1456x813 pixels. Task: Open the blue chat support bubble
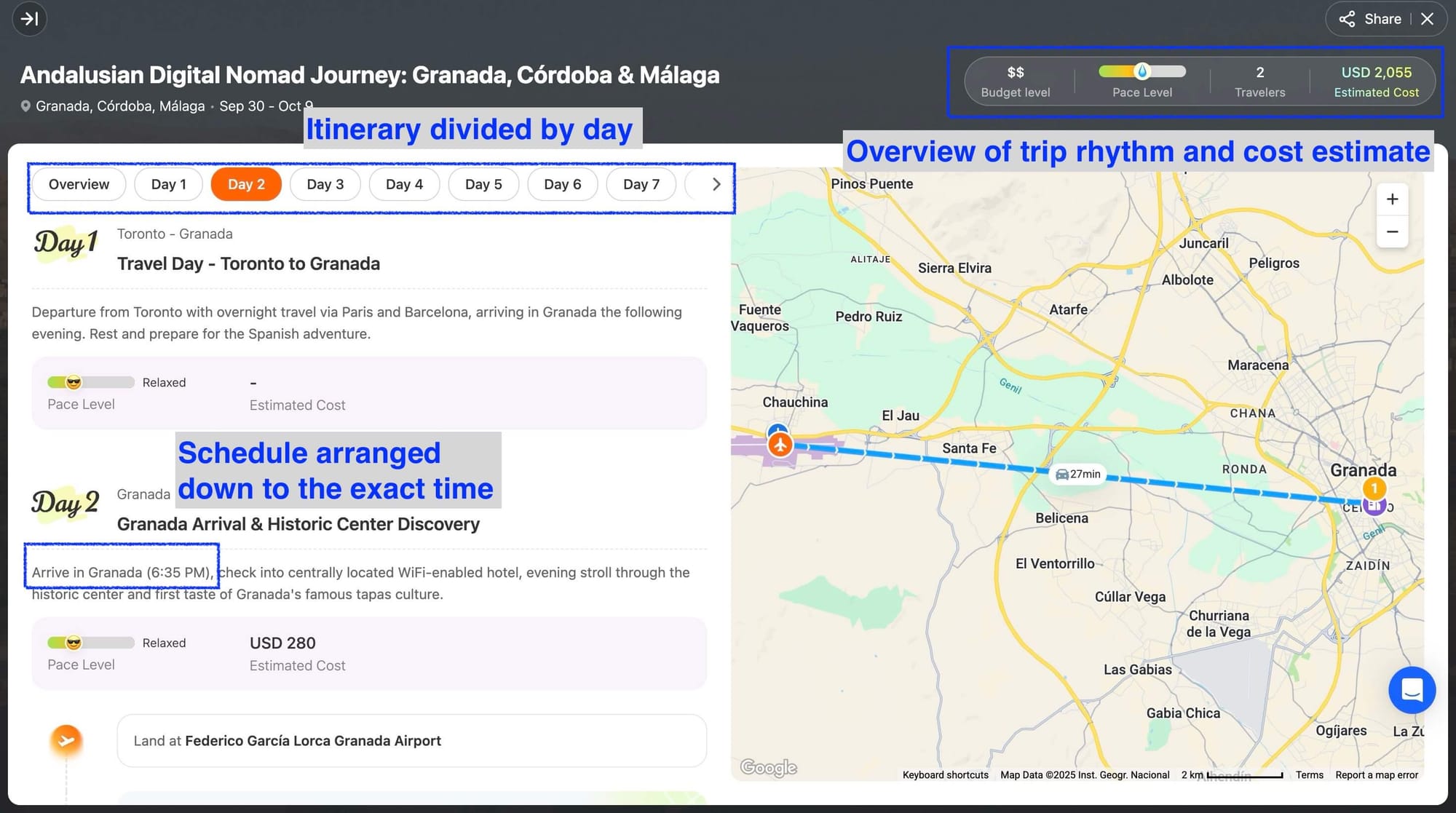click(1411, 689)
